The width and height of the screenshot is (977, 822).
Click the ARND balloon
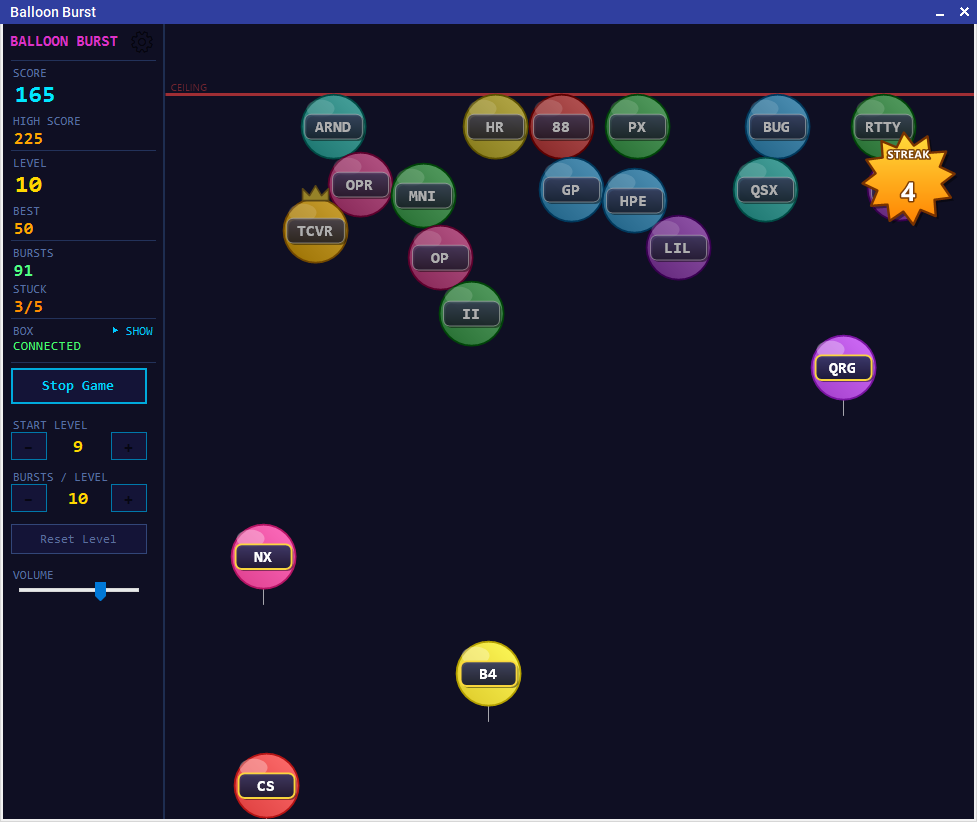click(333, 127)
